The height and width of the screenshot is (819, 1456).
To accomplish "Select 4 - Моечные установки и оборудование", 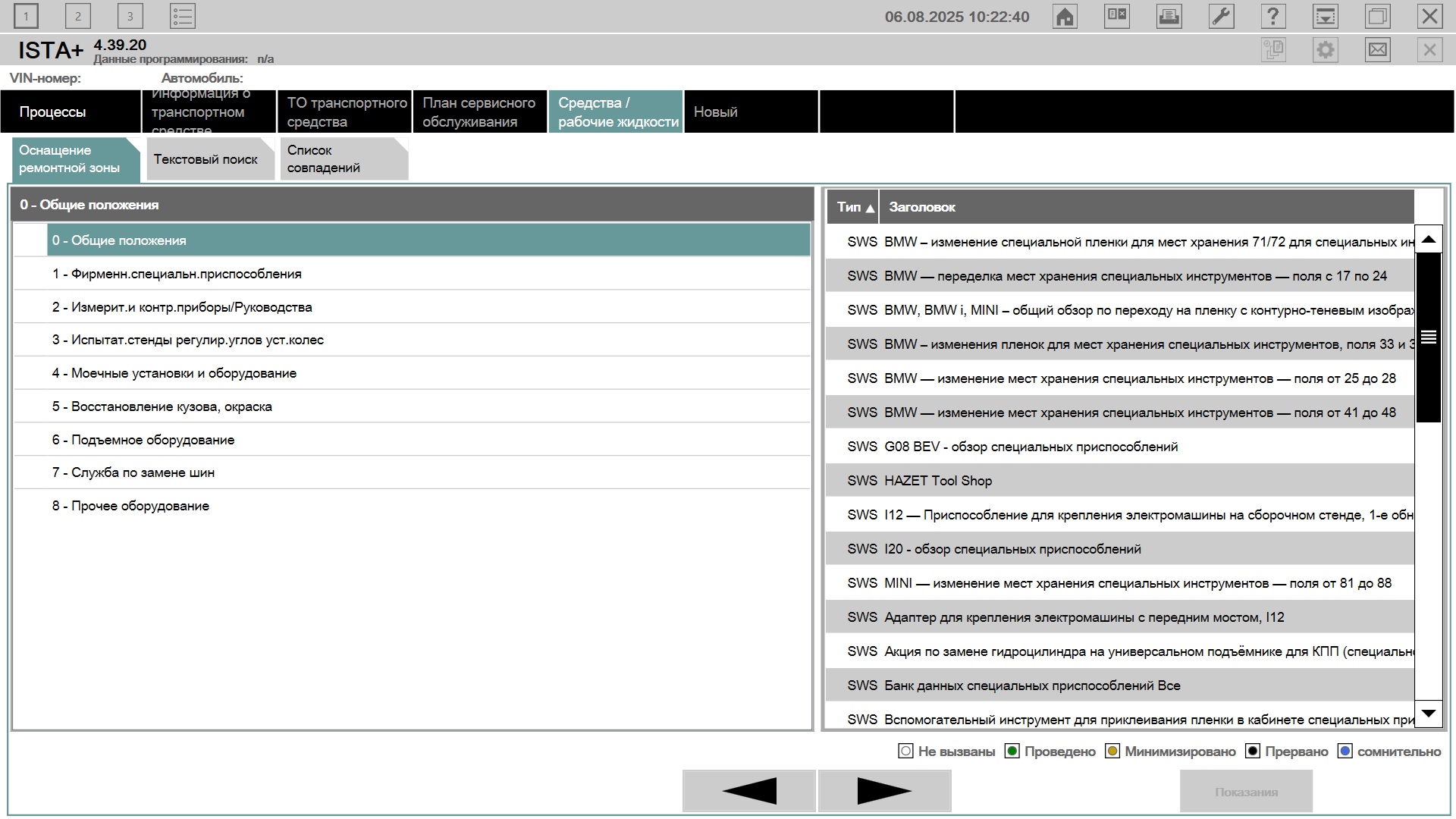I will (x=412, y=373).
